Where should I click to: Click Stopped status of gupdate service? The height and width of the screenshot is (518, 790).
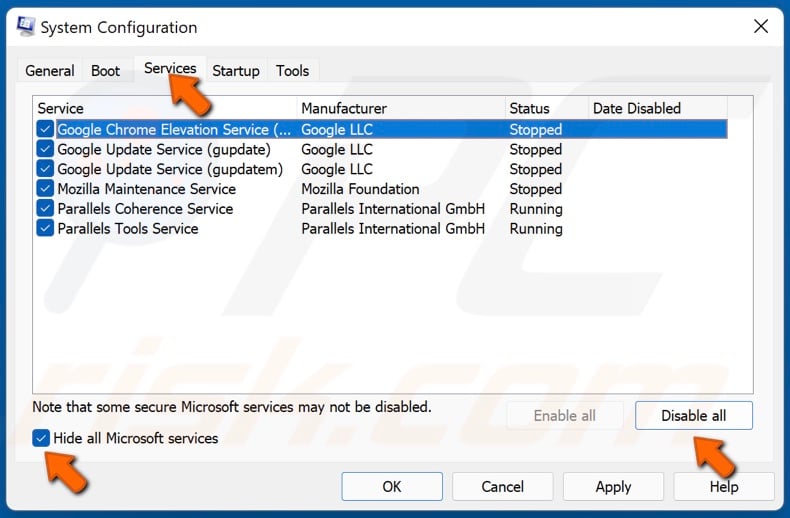pyautogui.click(x=536, y=149)
